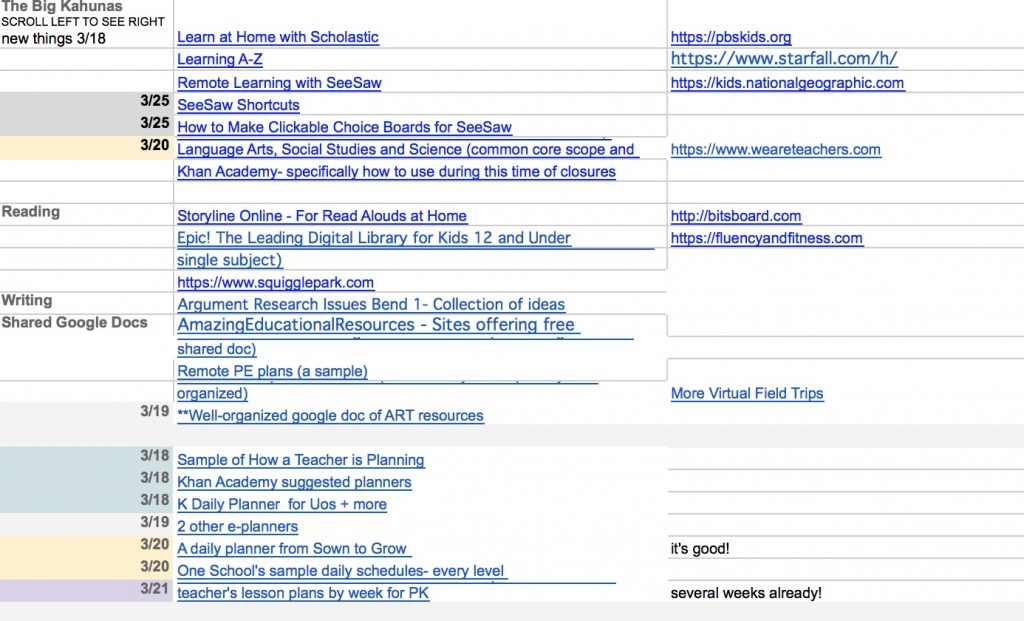
Task: Select the 'new things 3/18' text
Action: (54, 39)
